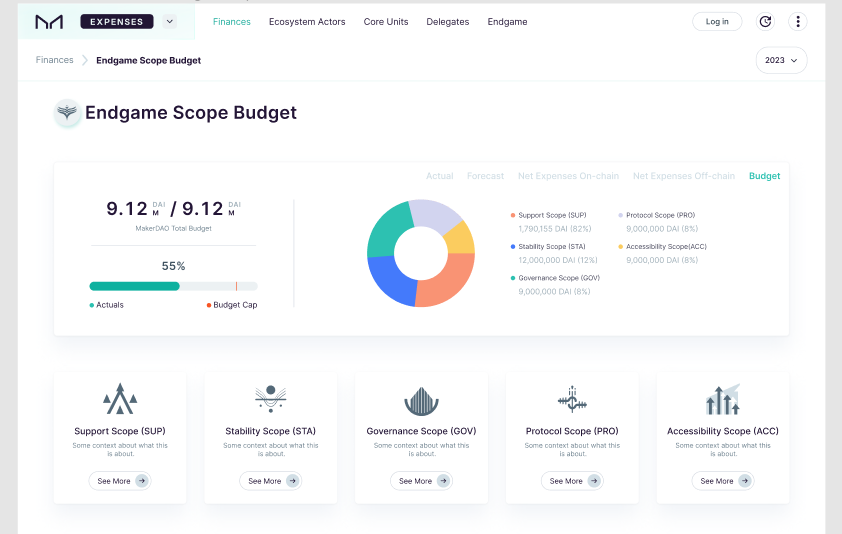The width and height of the screenshot is (842, 534).
Task: Click the Endgame Scope Budget header emblem
Action: click(x=67, y=113)
